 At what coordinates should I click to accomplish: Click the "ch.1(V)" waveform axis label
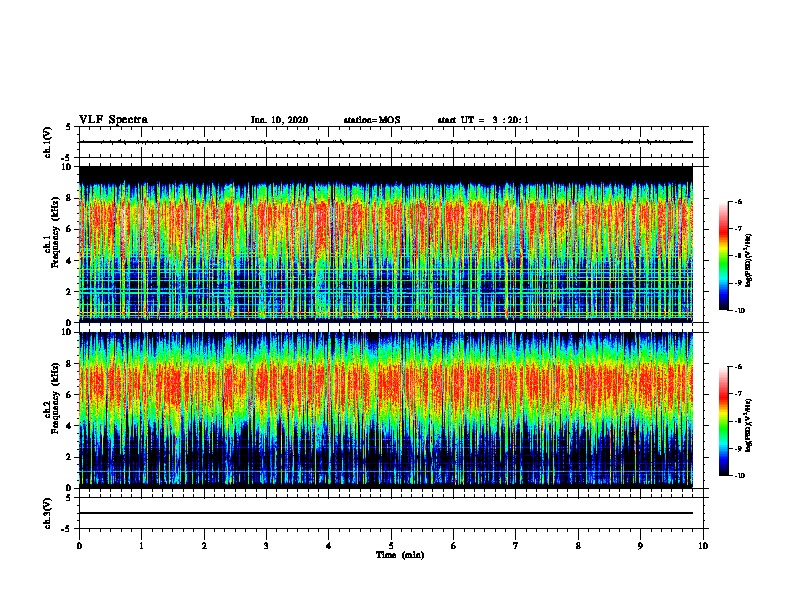click(x=47, y=142)
